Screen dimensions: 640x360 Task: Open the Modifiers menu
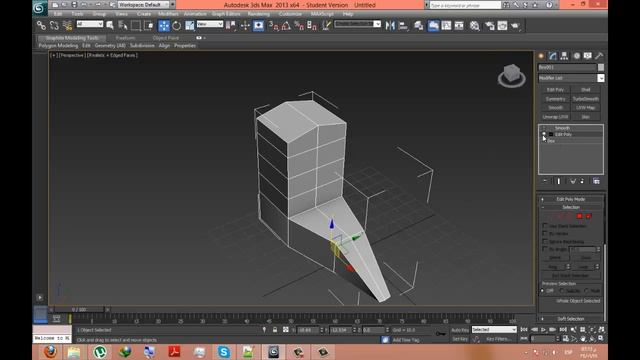click(x=168, y=14)
